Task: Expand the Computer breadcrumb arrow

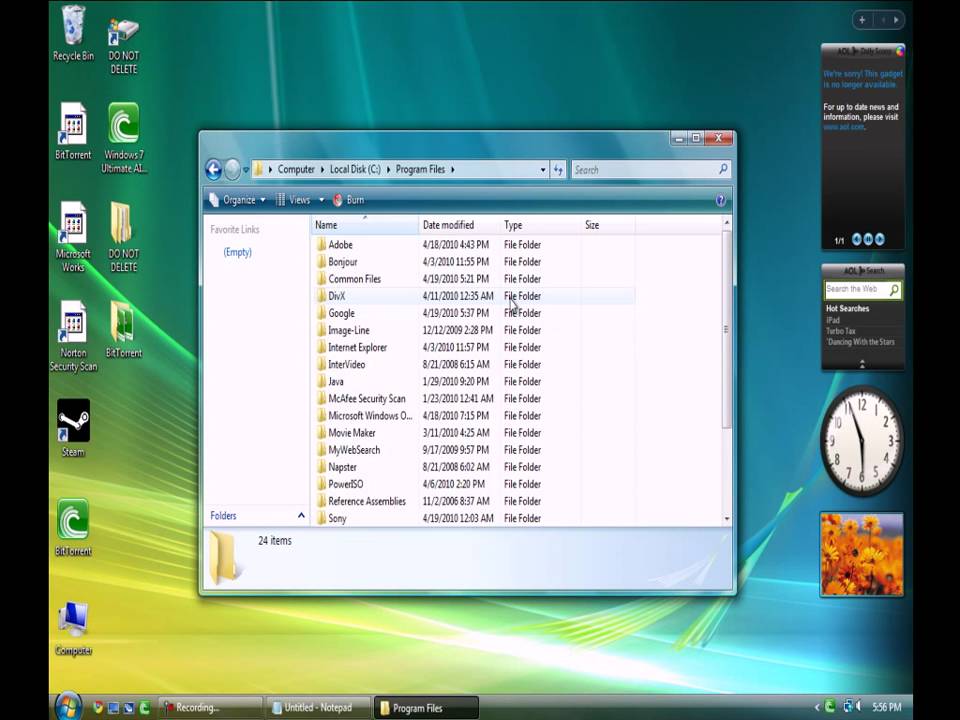Action: tap(323, 170)
